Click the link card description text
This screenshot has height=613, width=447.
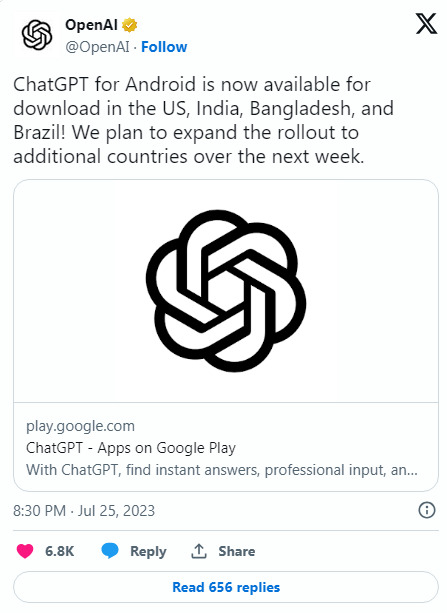click(x=222, y=470)
